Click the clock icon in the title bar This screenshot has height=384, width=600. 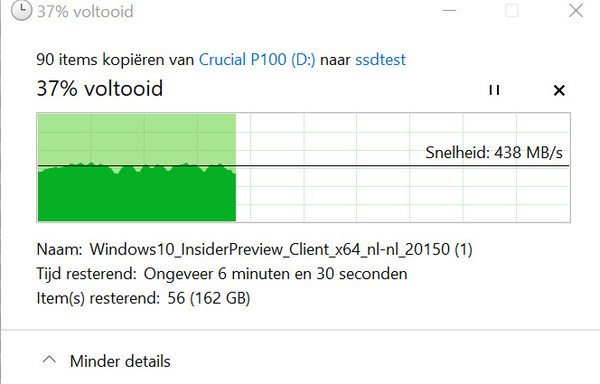(x=21, y=11)
